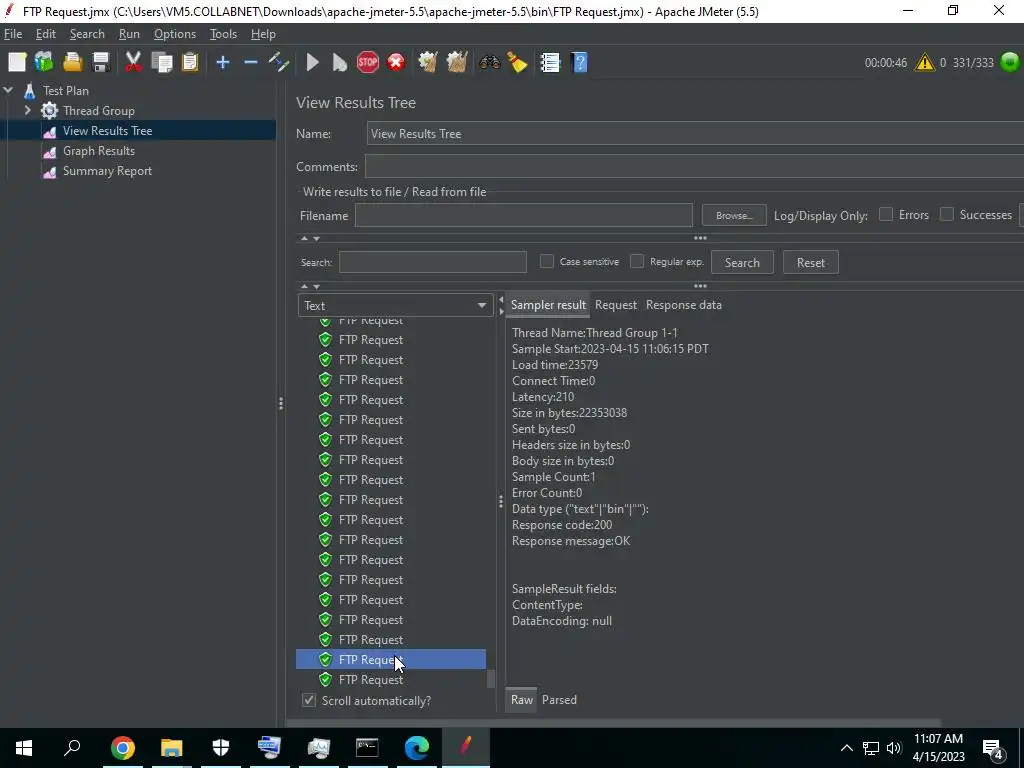
Task: Stop the test with red STOP icon
Action: coord(368,63)
